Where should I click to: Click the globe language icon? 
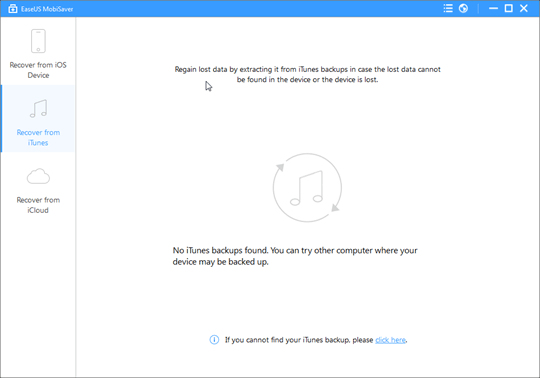click(x=463, y=8)
